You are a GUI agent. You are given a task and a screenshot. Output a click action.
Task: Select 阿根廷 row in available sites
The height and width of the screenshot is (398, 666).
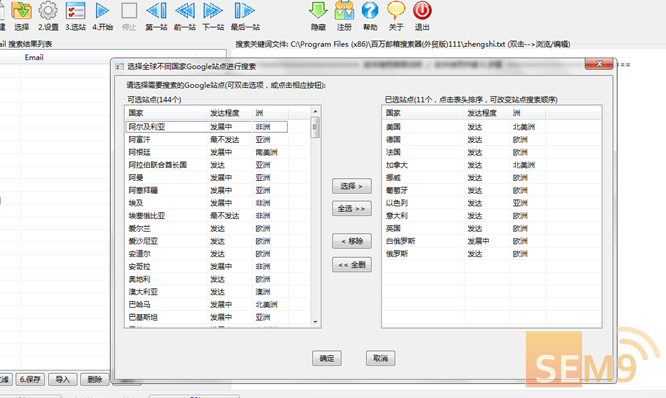(206, 152)
